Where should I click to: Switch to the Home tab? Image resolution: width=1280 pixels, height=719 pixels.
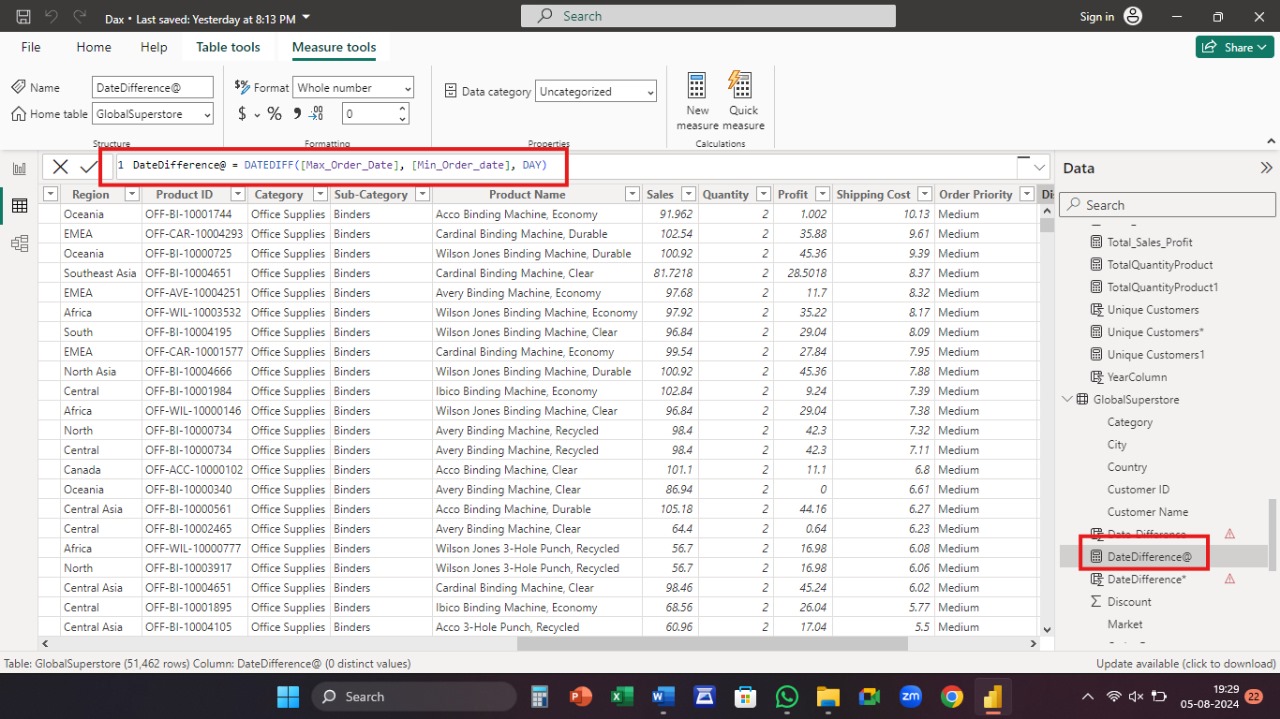coord(94,47)
